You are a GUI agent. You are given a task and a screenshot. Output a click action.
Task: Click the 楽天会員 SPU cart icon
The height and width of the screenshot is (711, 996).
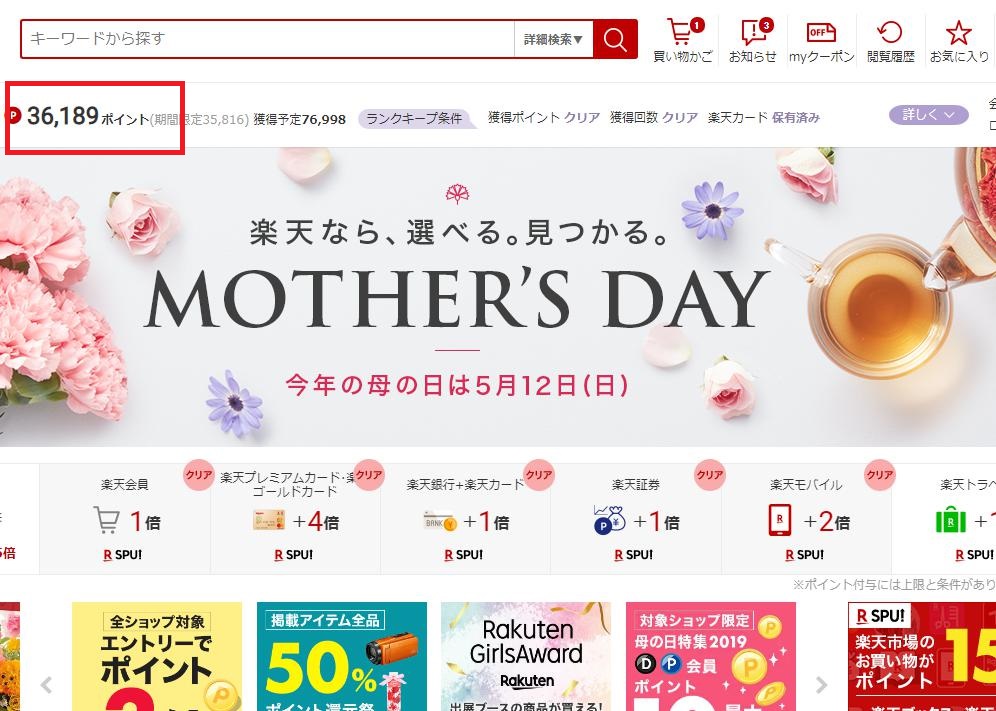(107, 520)
